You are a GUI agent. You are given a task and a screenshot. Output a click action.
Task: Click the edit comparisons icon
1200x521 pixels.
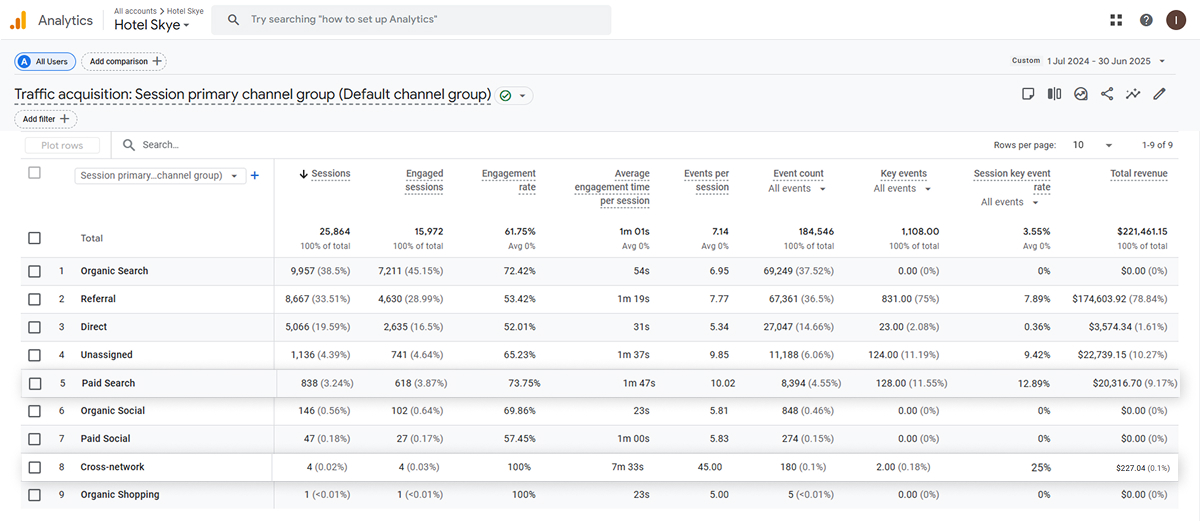coord(1054,94)
